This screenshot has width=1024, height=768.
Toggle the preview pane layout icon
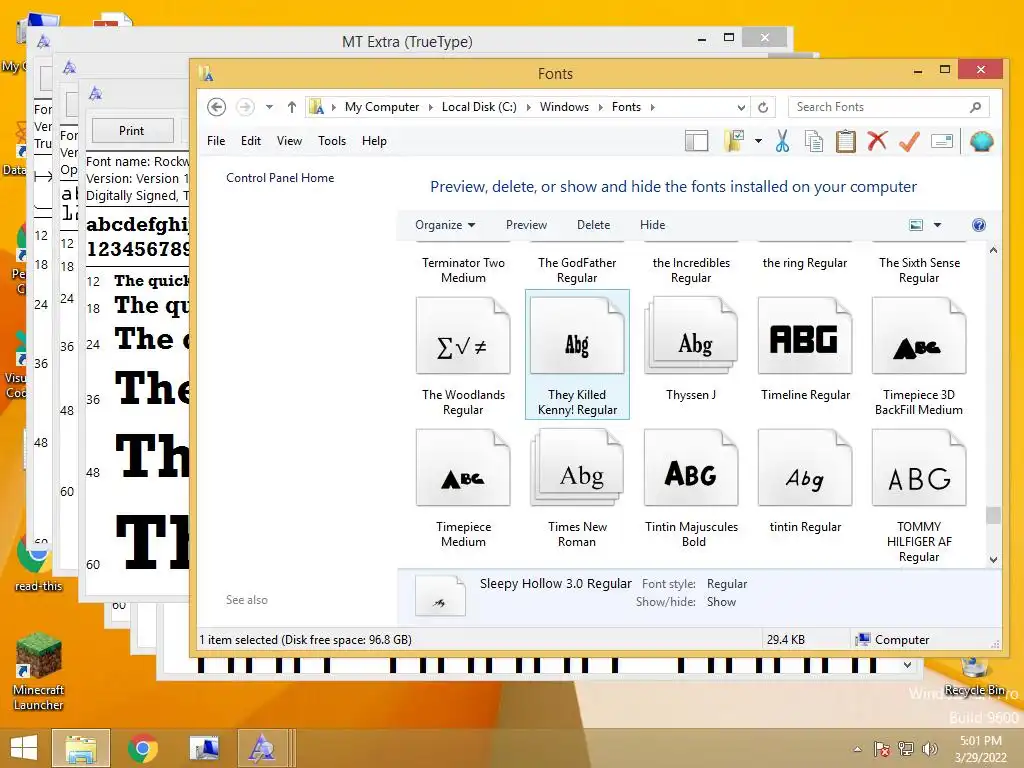pos(696,141)
